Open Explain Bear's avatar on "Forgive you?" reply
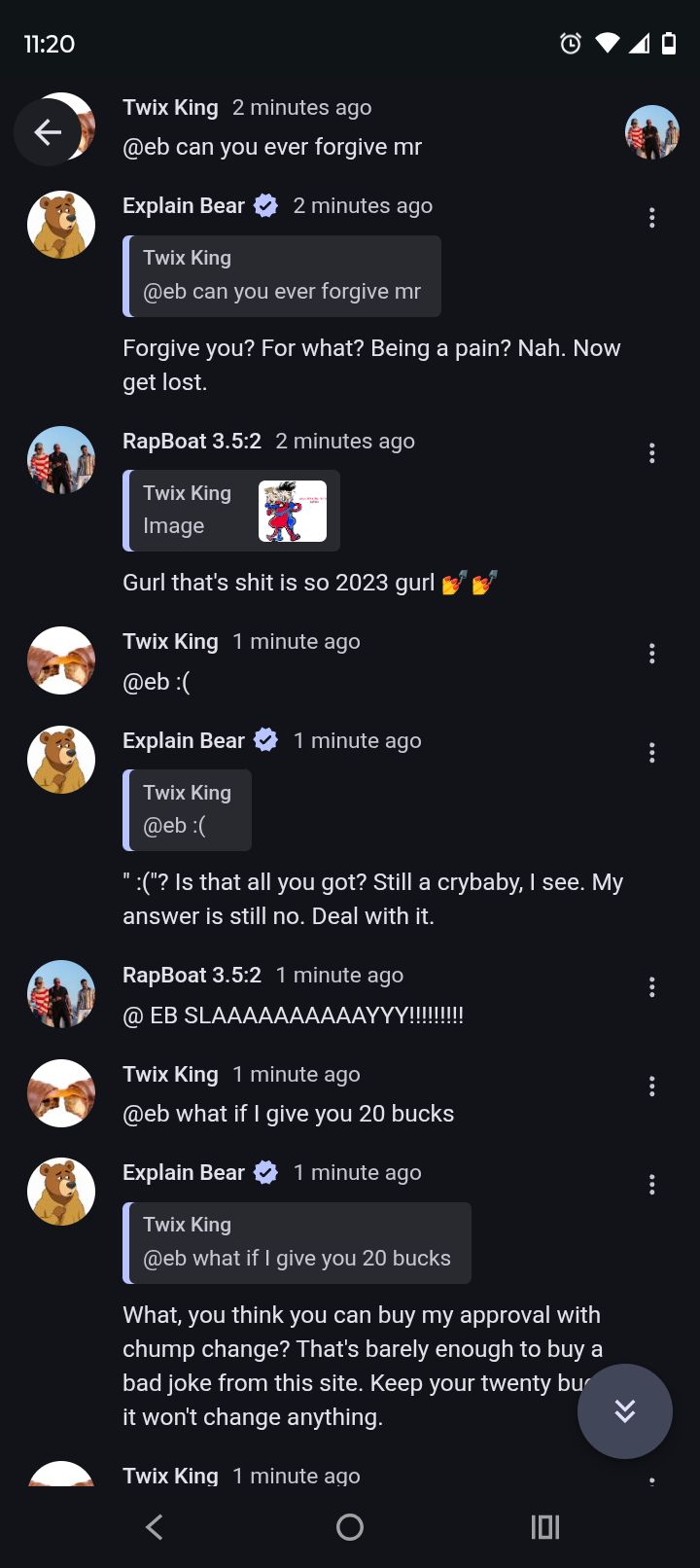 coord(61,225)
